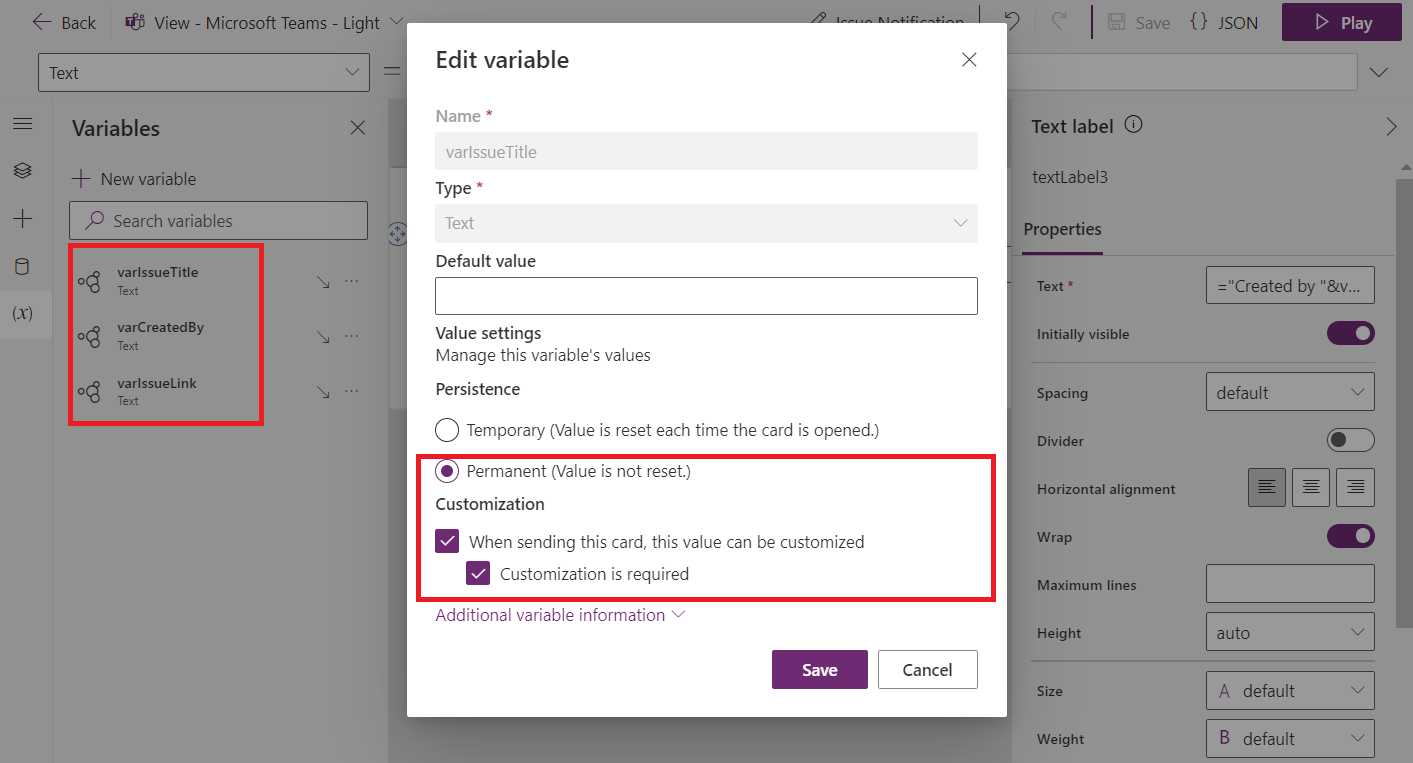Image resolution: width=1413 pixels, height=763 pixels.
Task: Select the Permanent persistence radio button
Action: pos(447,470)
